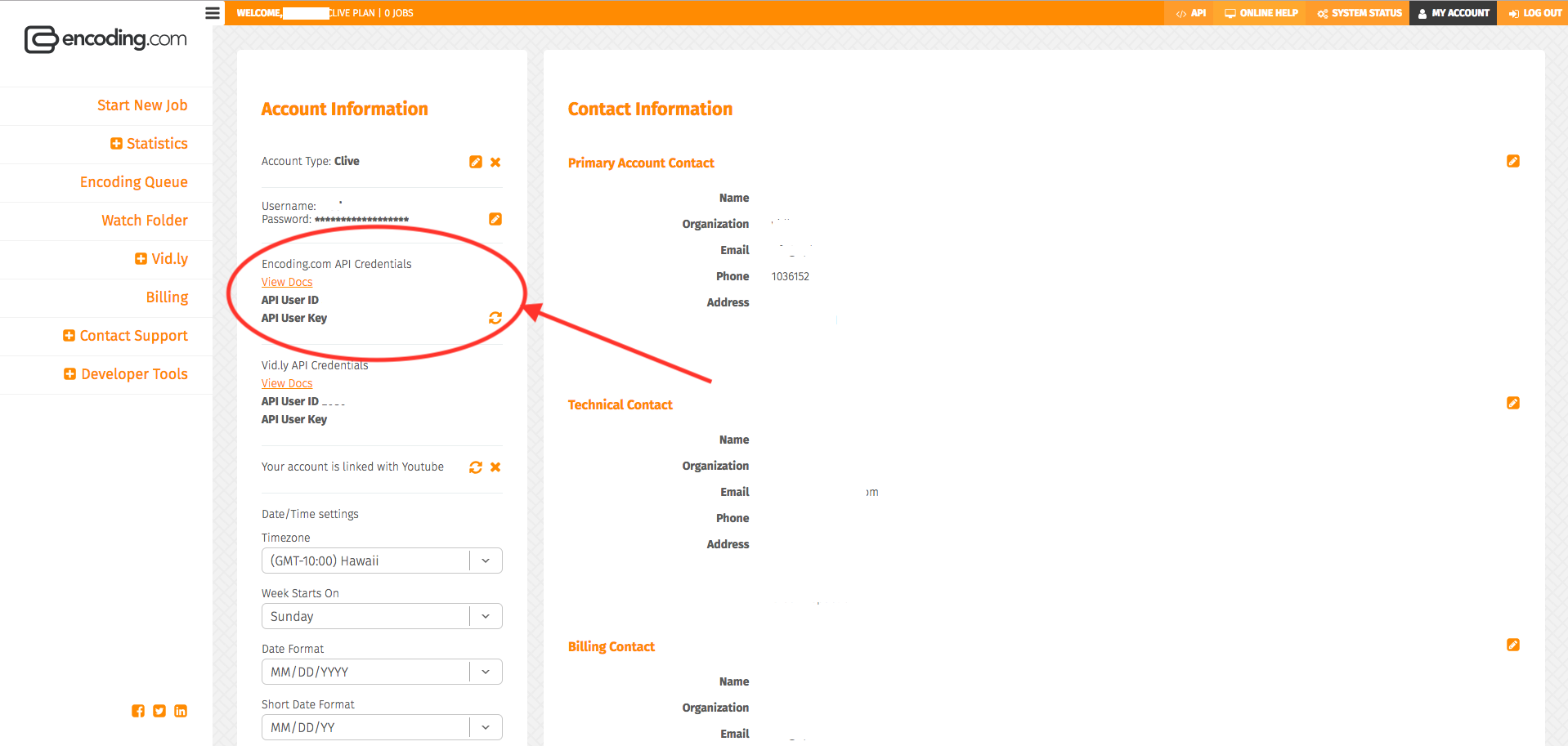Cancel the account plan with X icon
This screenshot has height=746, width=1568.
pos(495,162)
